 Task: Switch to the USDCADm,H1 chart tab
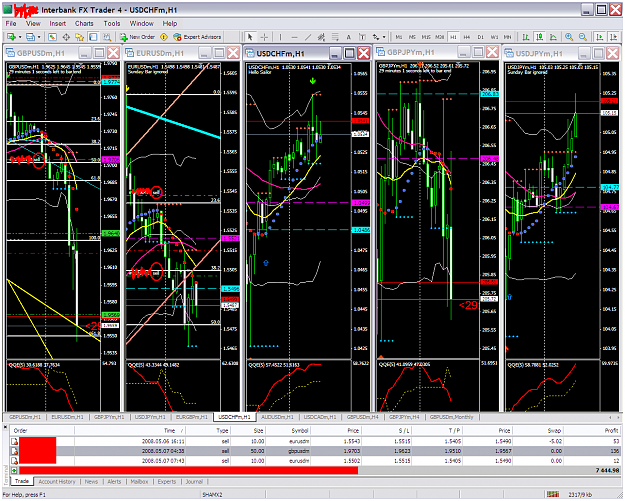pos(320,417)
